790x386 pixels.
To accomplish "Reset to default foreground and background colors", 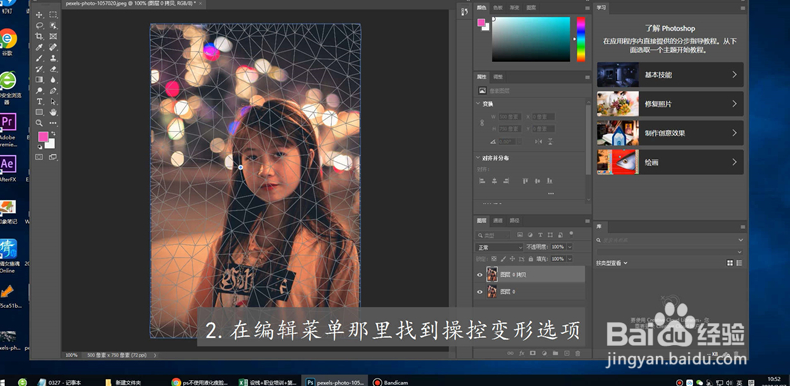I will [40, 147].
